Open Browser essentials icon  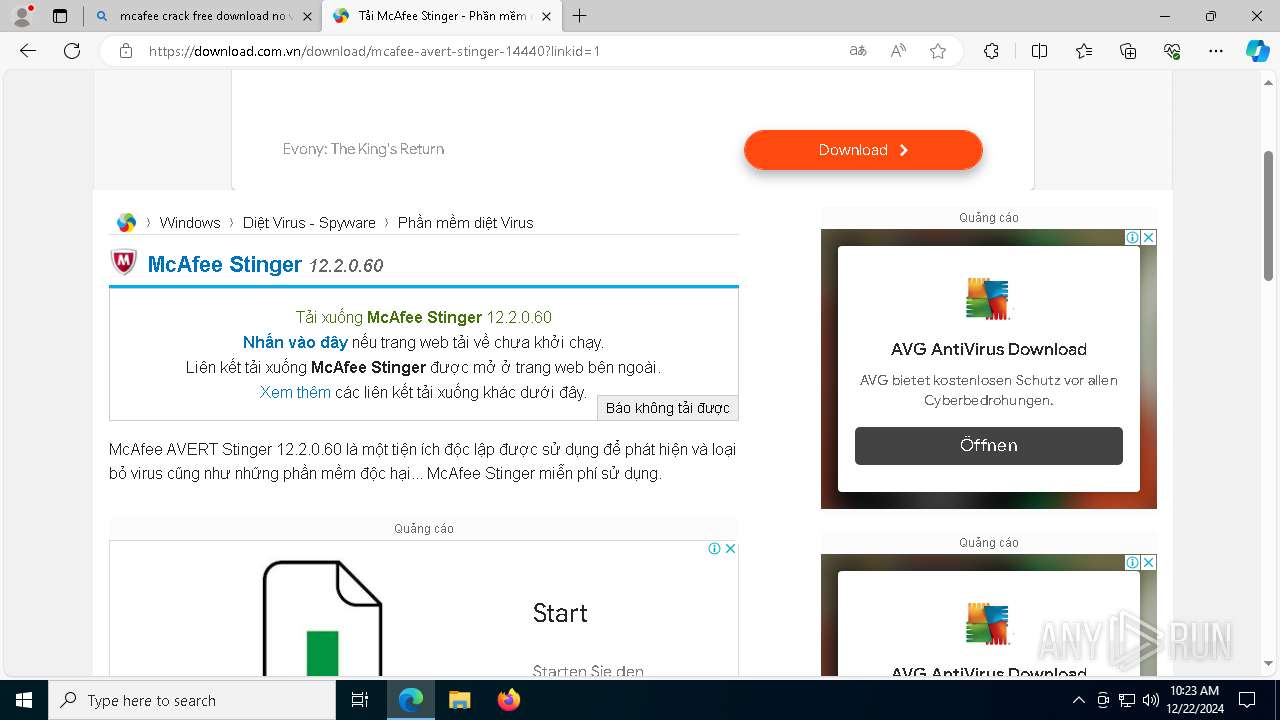(x=1172, y=51)
